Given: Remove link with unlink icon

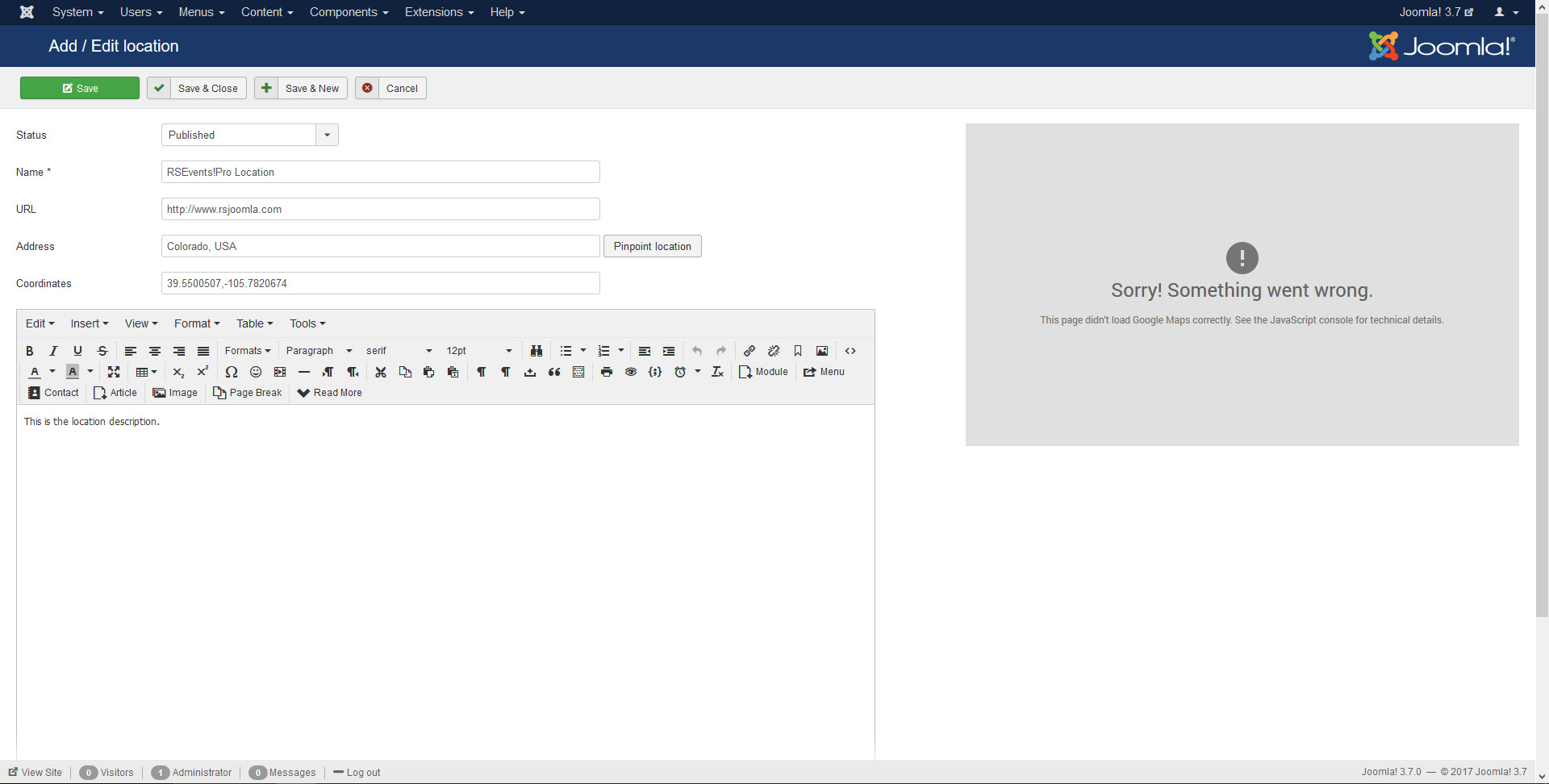Looking at the screenshot, I should pos(774,351).
